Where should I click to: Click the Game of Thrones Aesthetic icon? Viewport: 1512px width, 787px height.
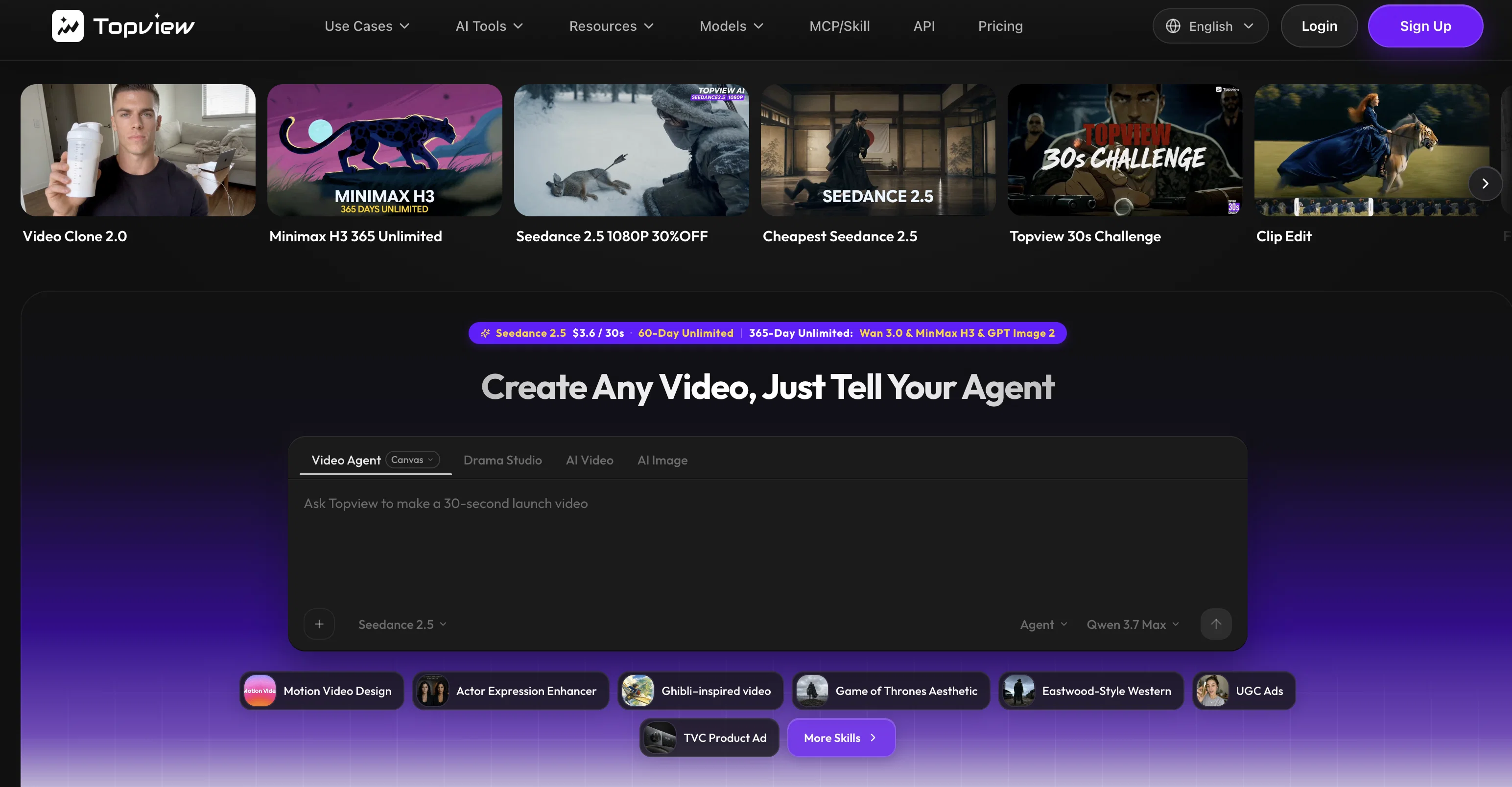(x=812, y=691)
